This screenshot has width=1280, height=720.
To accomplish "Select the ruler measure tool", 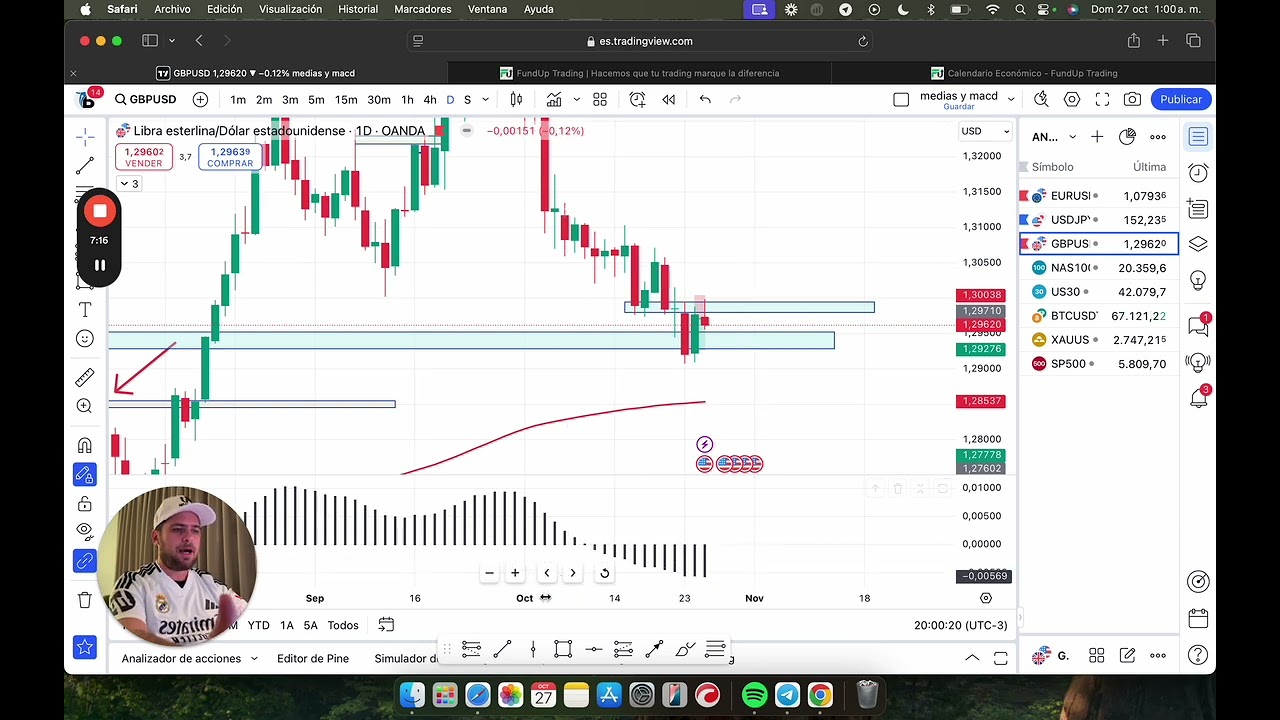I will [x=85, y=377].
